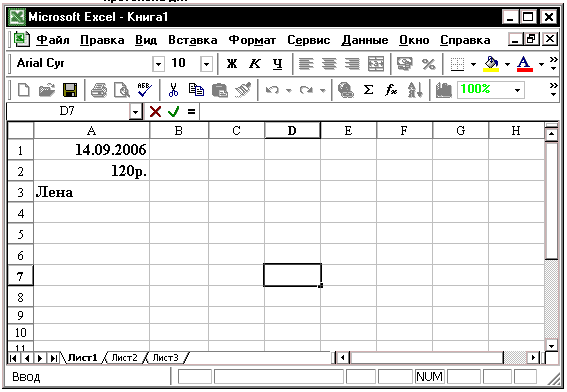This screenshot has height=392, width=567.
Task: Open the Окно menu
Action: [x=414, y=40]
